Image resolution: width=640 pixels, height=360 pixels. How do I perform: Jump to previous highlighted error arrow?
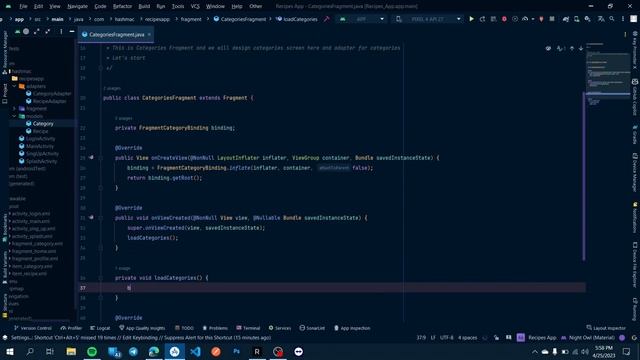pyautogui.click(x=572, y=48)
